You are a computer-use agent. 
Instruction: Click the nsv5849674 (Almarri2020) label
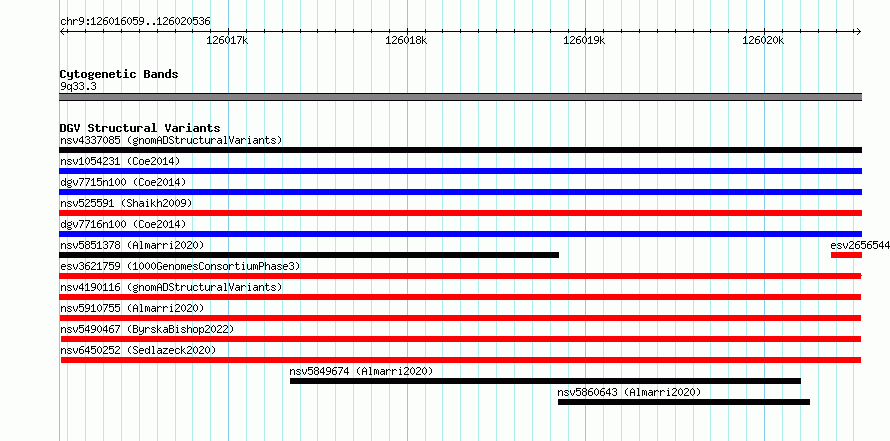(x=361, y=371)
